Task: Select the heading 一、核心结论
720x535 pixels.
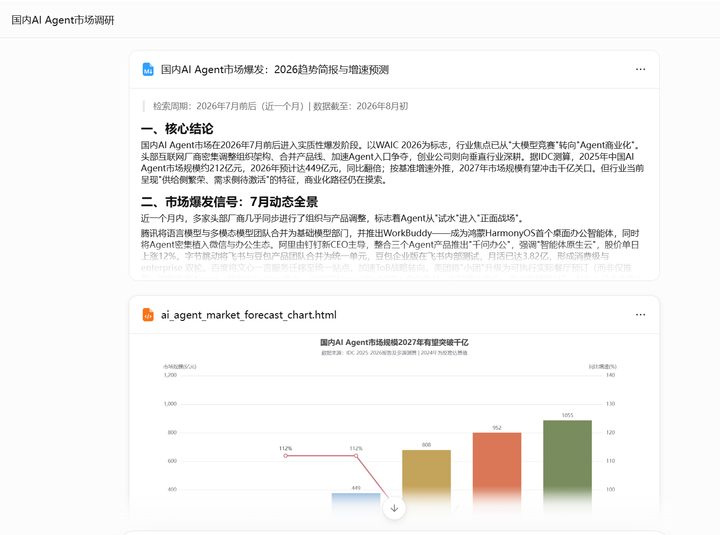Action: (x=177, y=129)
